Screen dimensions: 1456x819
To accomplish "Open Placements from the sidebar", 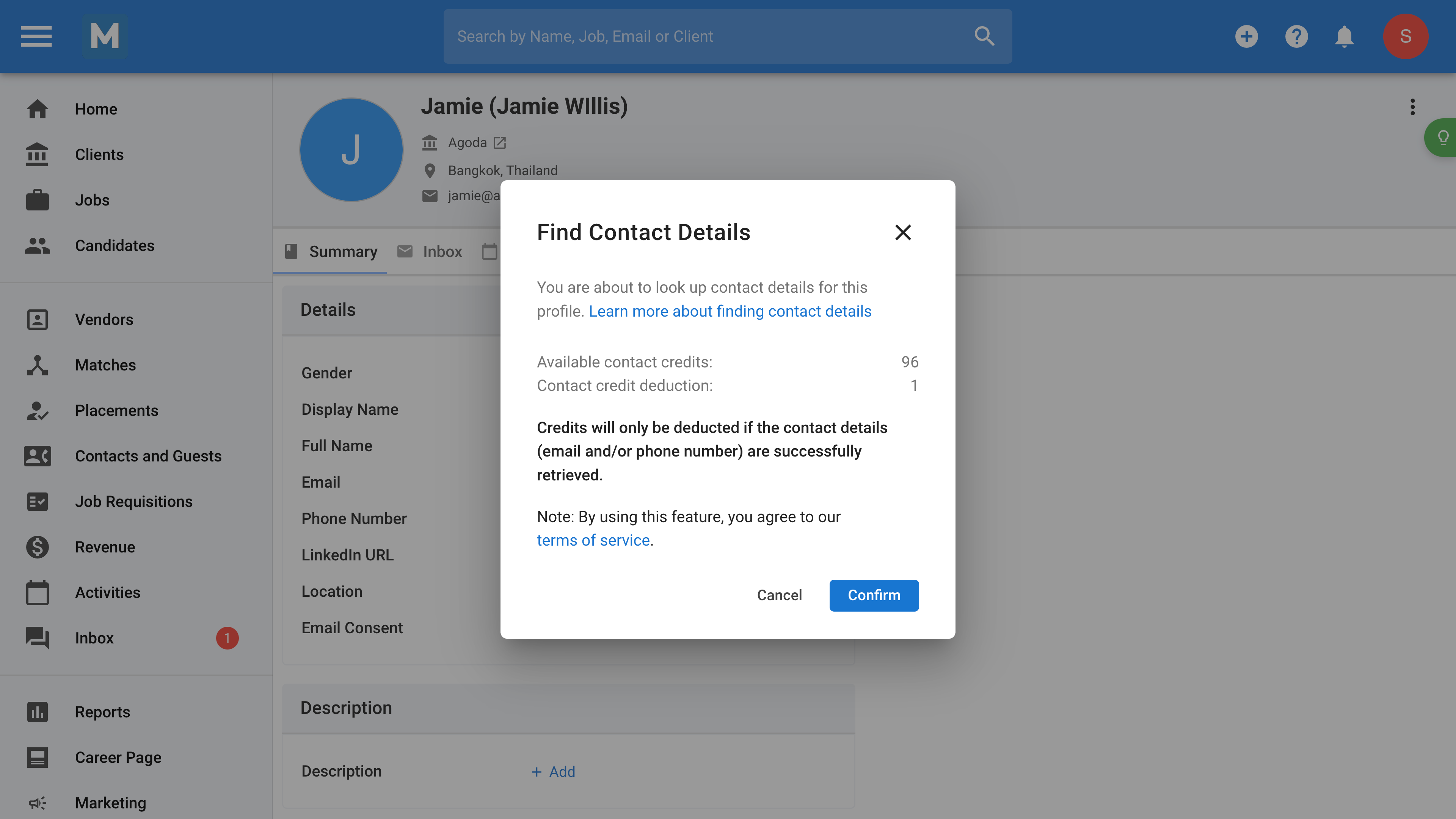I will click(x=116, y=410).
